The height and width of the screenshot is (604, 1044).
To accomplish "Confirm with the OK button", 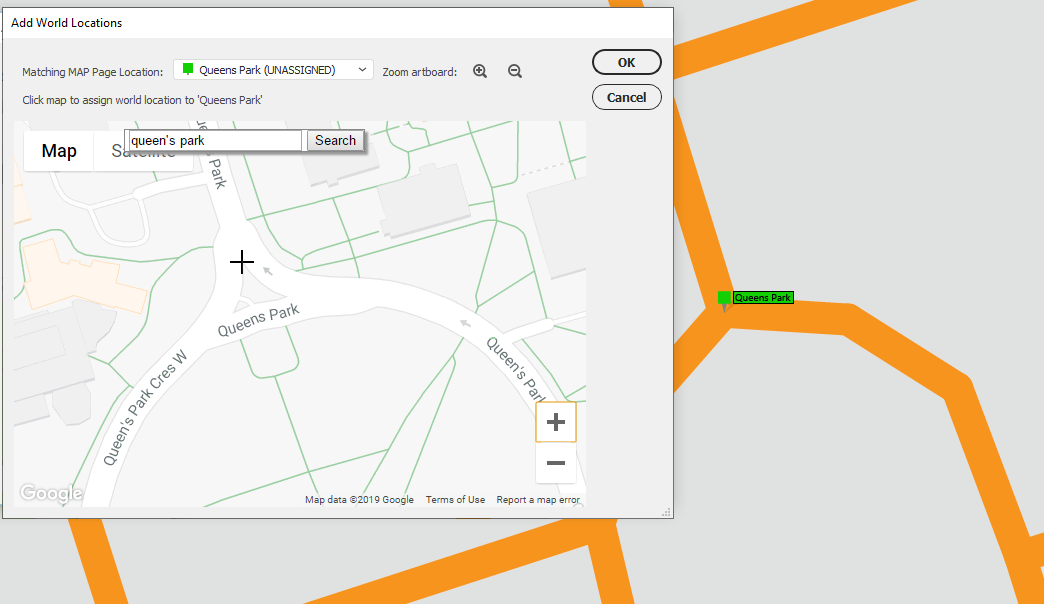I will pyautogui.click(x=627, y=63).
